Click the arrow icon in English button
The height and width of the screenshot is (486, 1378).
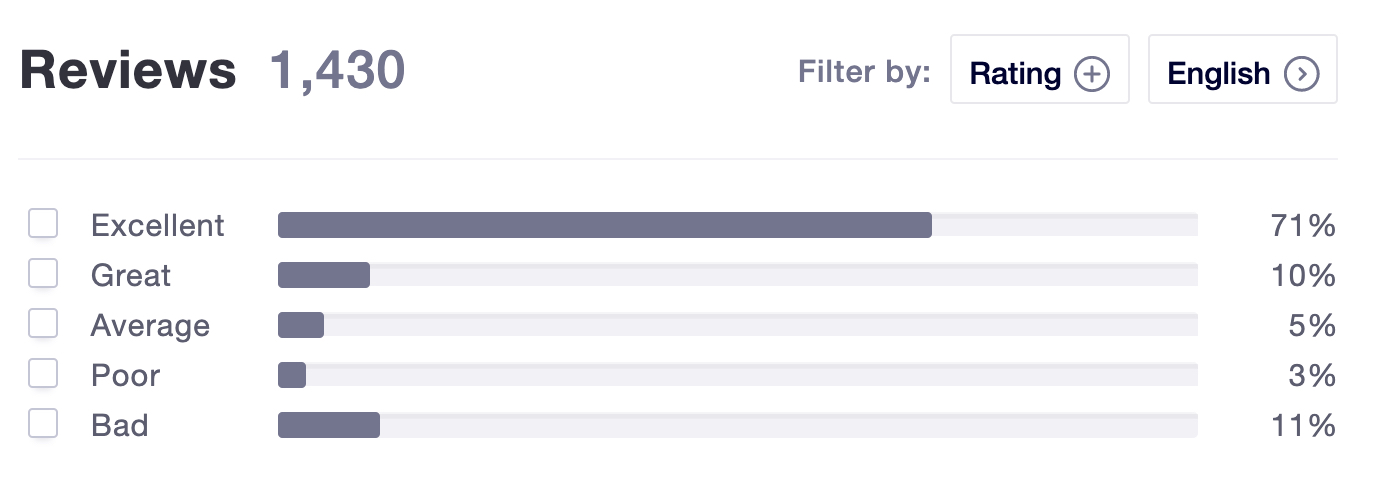click(1301, 74)
